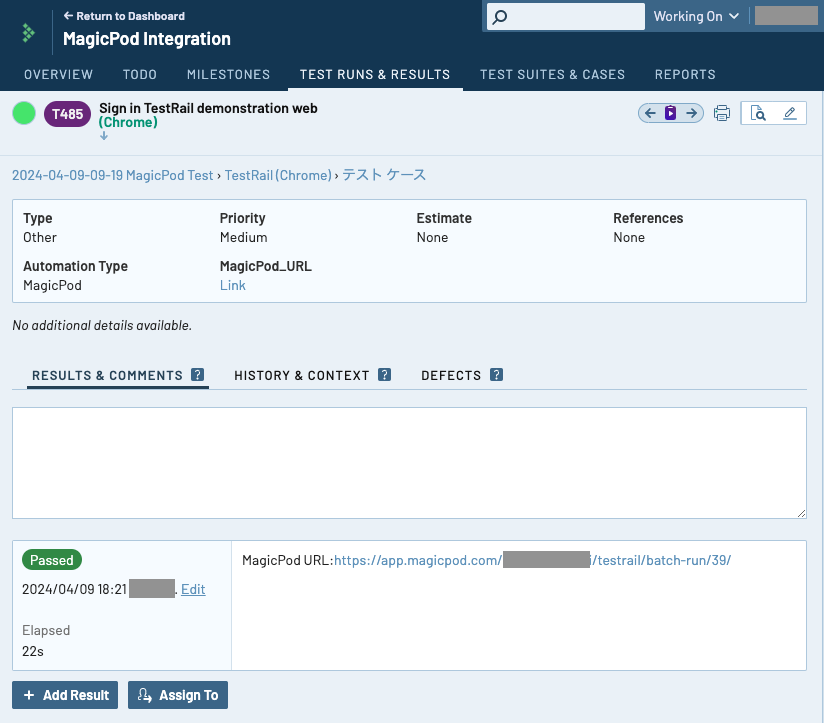
Task: Open the 2024-04-09-09-19 MagicPod Test breadcrumb
Action: click(x=112, y=175)
